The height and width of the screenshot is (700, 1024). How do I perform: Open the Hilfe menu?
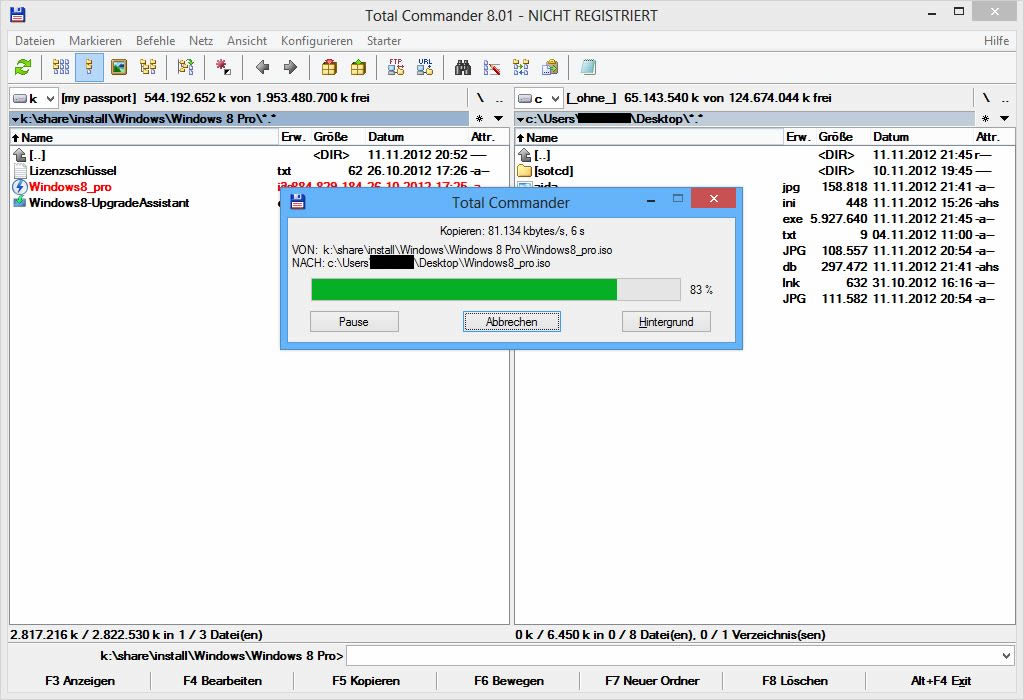[x=997, y=40]
